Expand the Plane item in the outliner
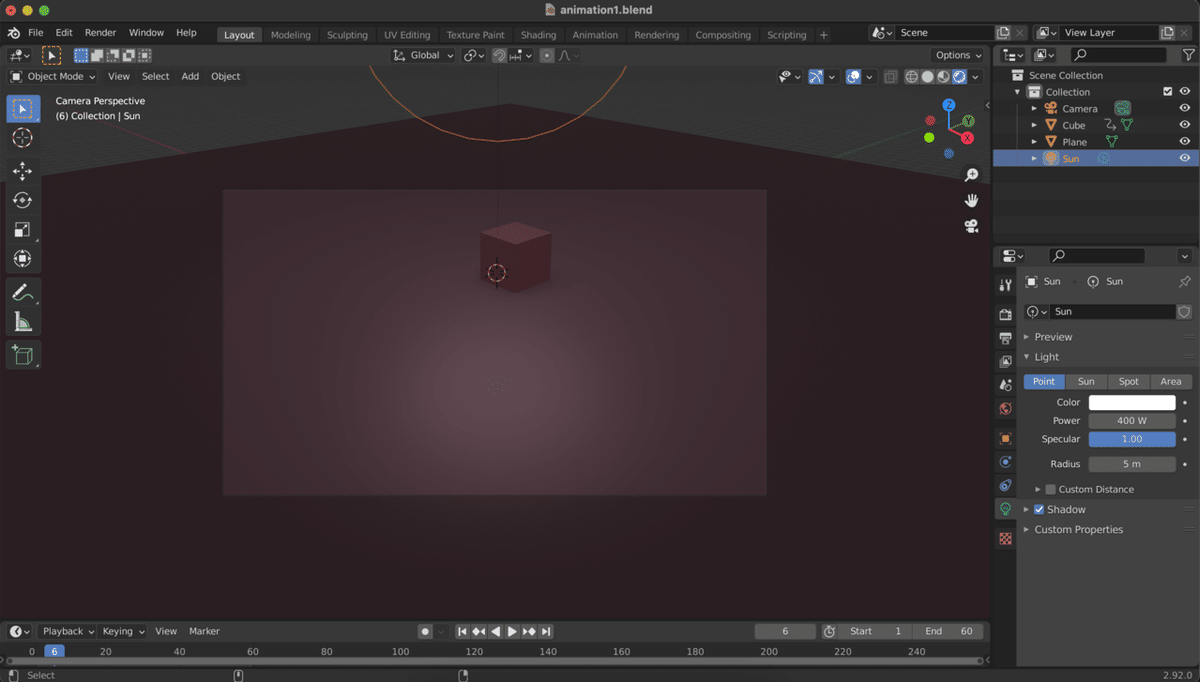The height and width of the screenshot is (682, 1200). coord(1034,142)
